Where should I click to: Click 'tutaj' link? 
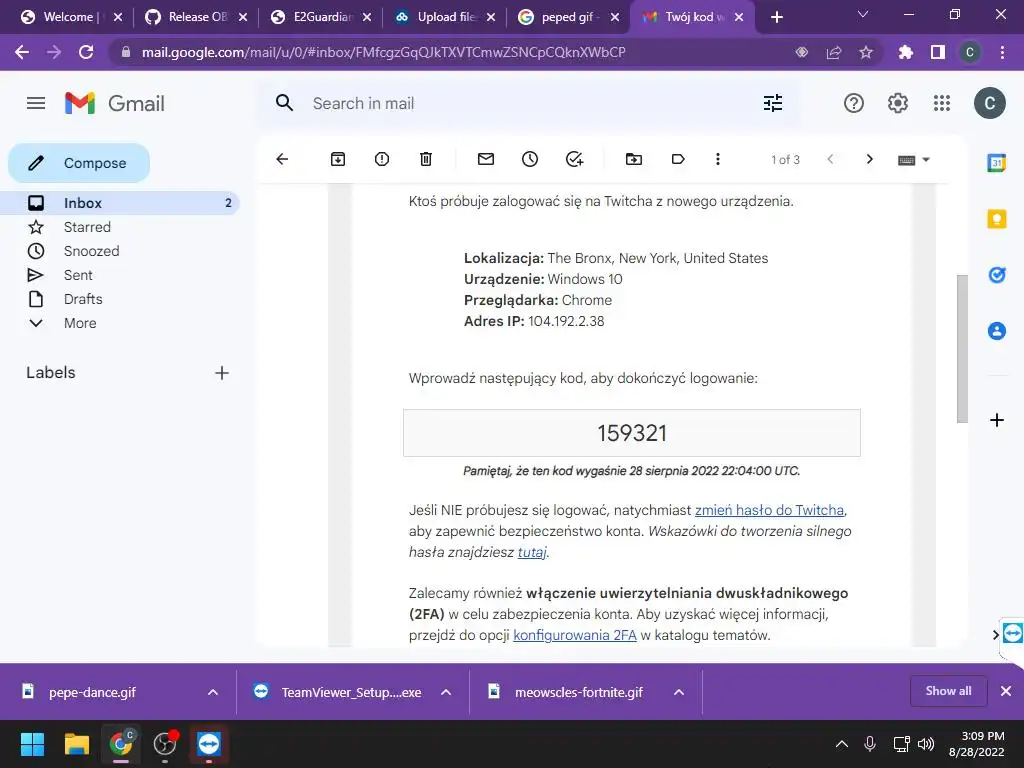click(532, 552)
